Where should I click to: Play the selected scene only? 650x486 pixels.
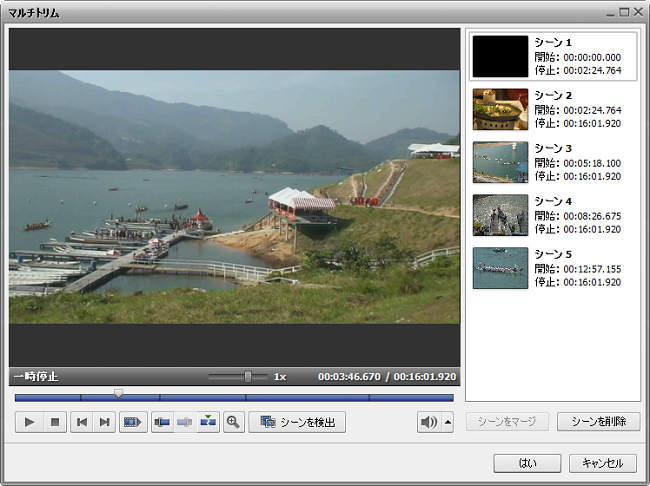tap(133, 422)
